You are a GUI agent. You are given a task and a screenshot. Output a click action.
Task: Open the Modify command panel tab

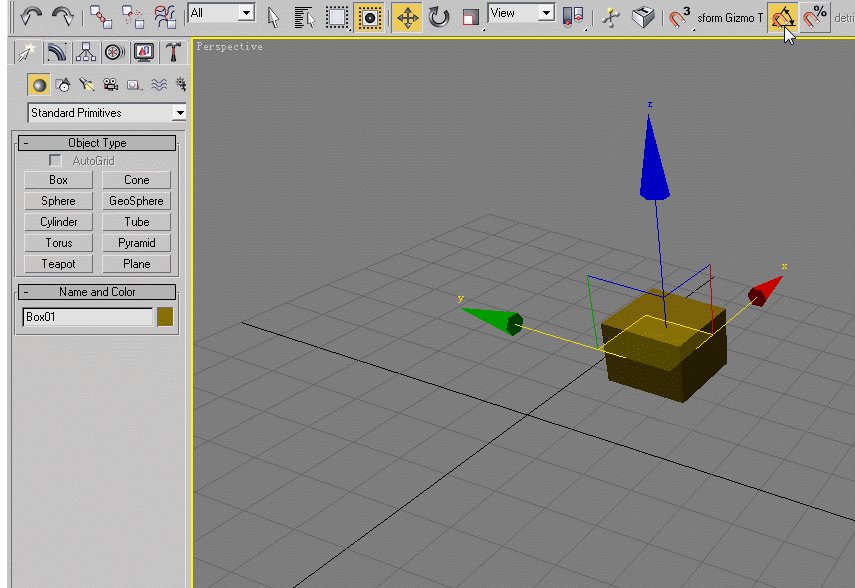(x=56, y=52)
